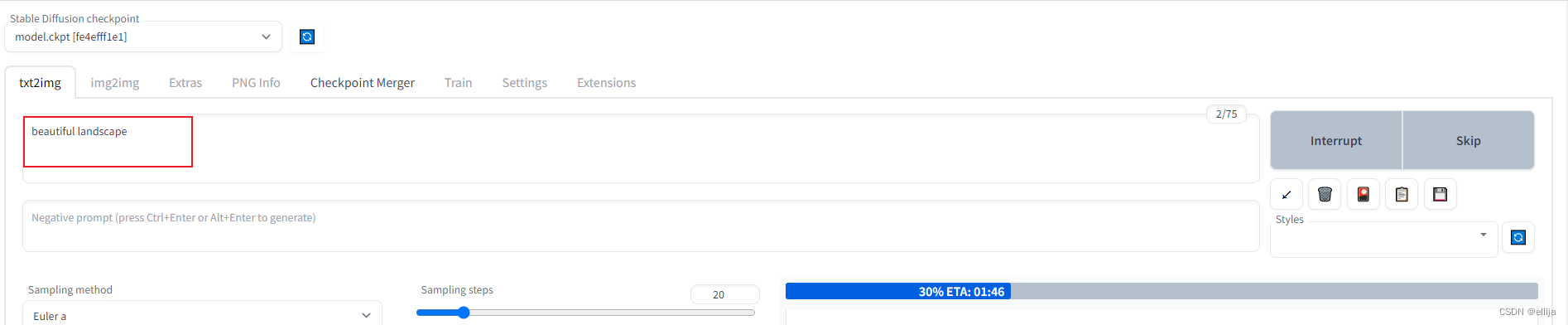
Task: Expand the Styles dropdown
Action: pyautogui.click(x=1383, y=239)
